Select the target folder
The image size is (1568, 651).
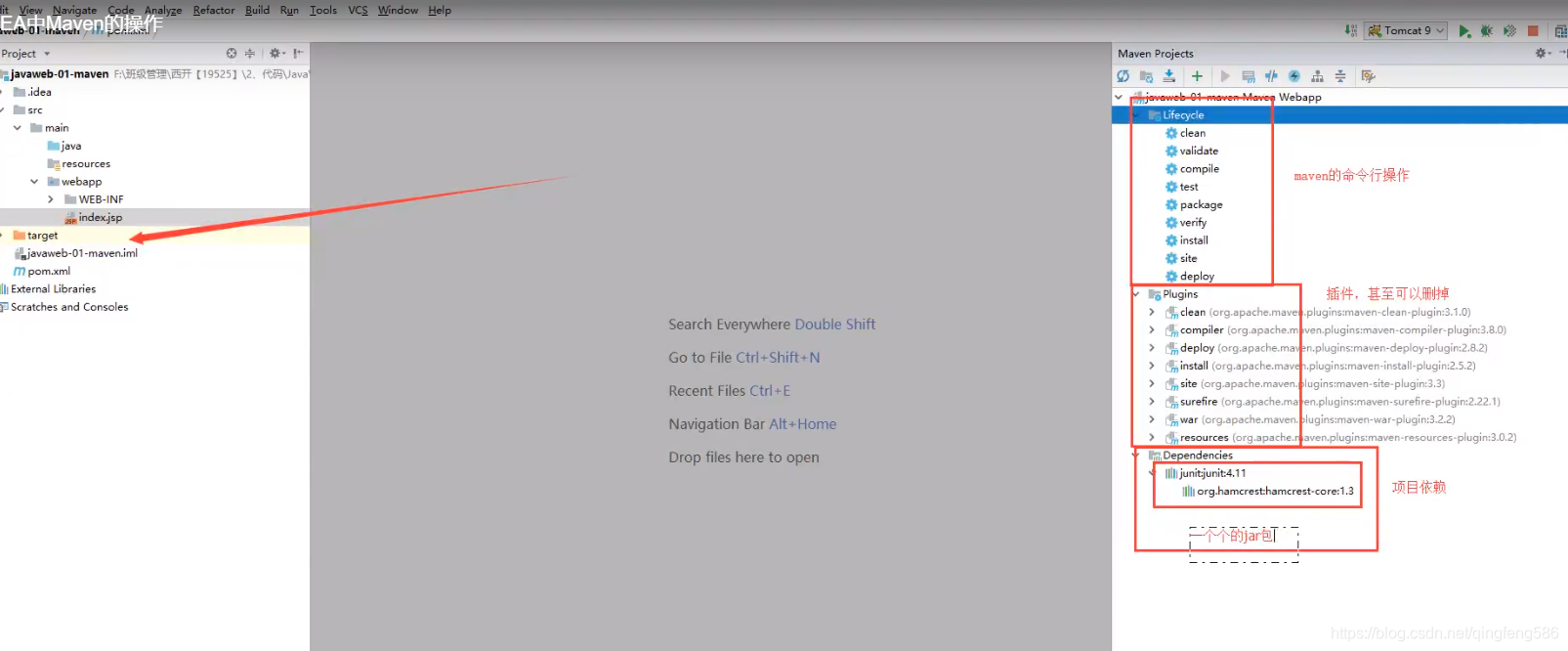pos(35,236)
